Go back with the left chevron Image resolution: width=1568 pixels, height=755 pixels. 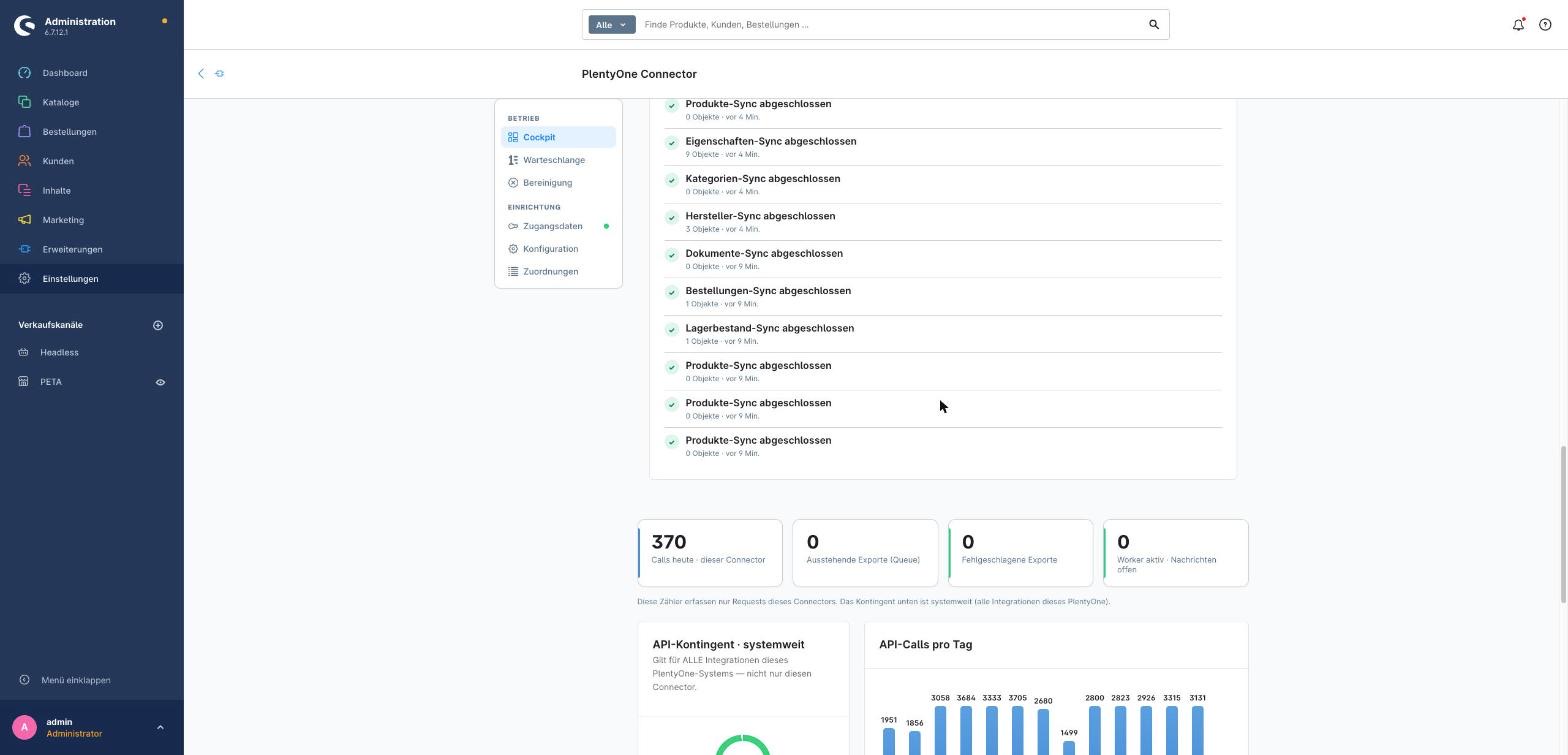pos(201,74)
